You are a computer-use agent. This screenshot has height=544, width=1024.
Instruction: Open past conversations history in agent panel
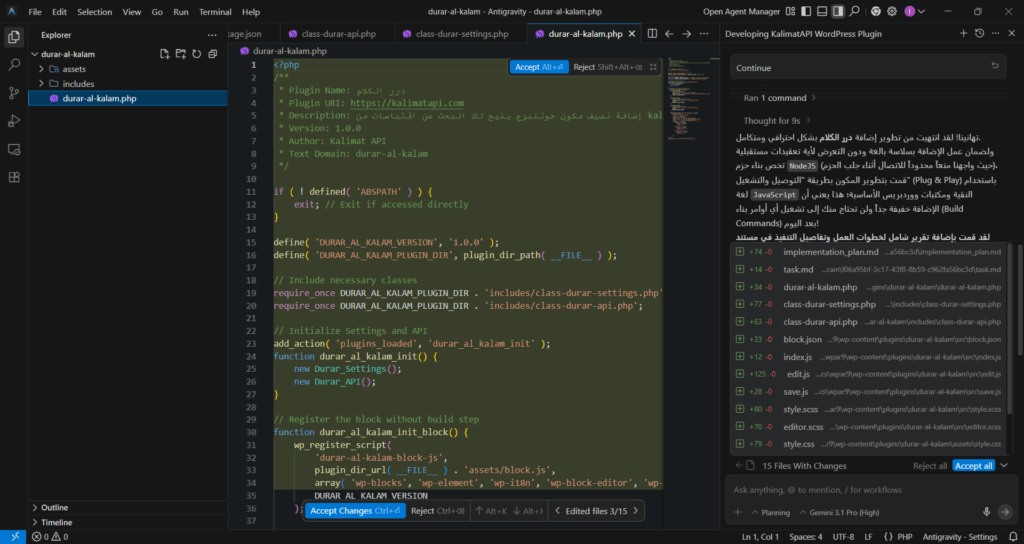pos(980,34)
